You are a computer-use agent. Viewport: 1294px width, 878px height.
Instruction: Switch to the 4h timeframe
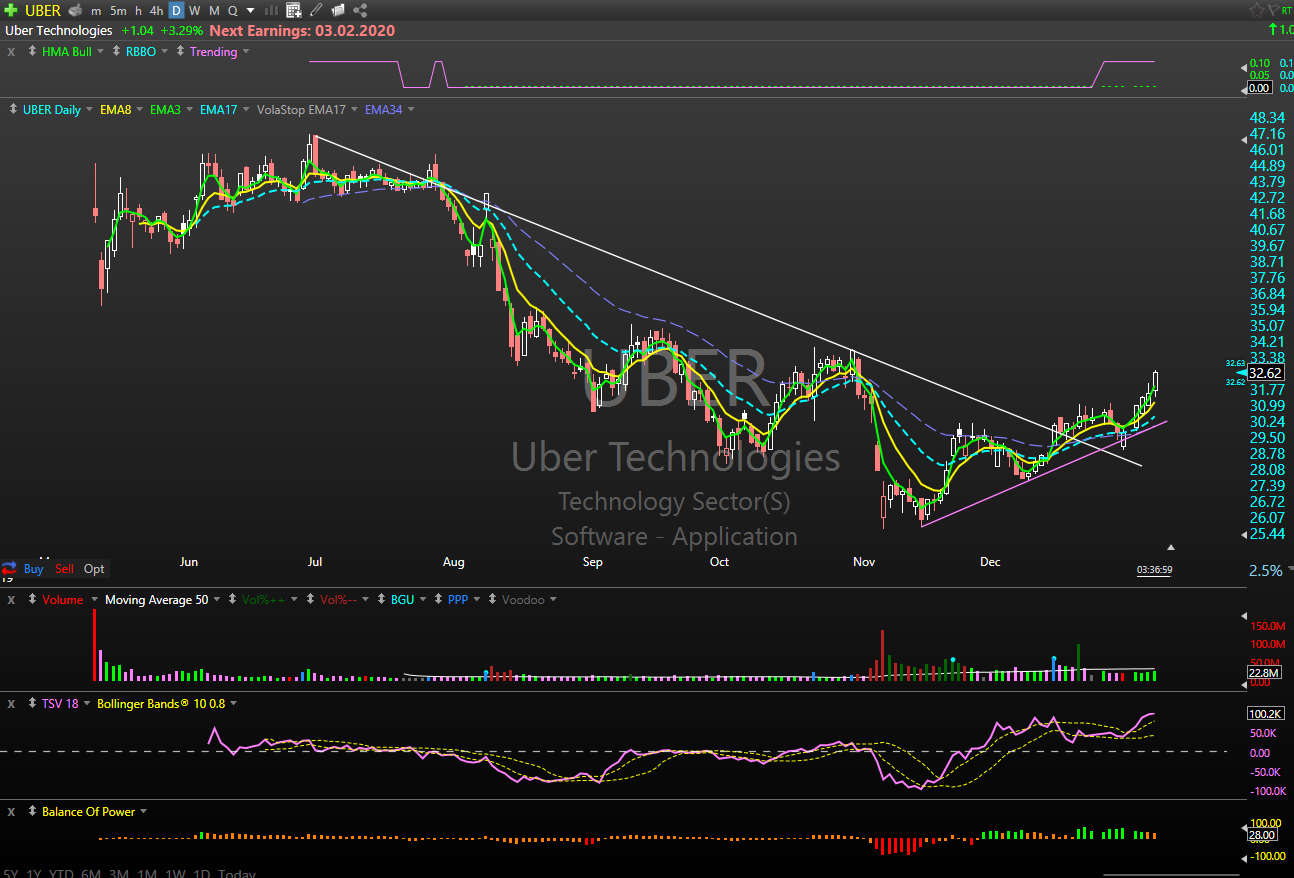point(156,10)
